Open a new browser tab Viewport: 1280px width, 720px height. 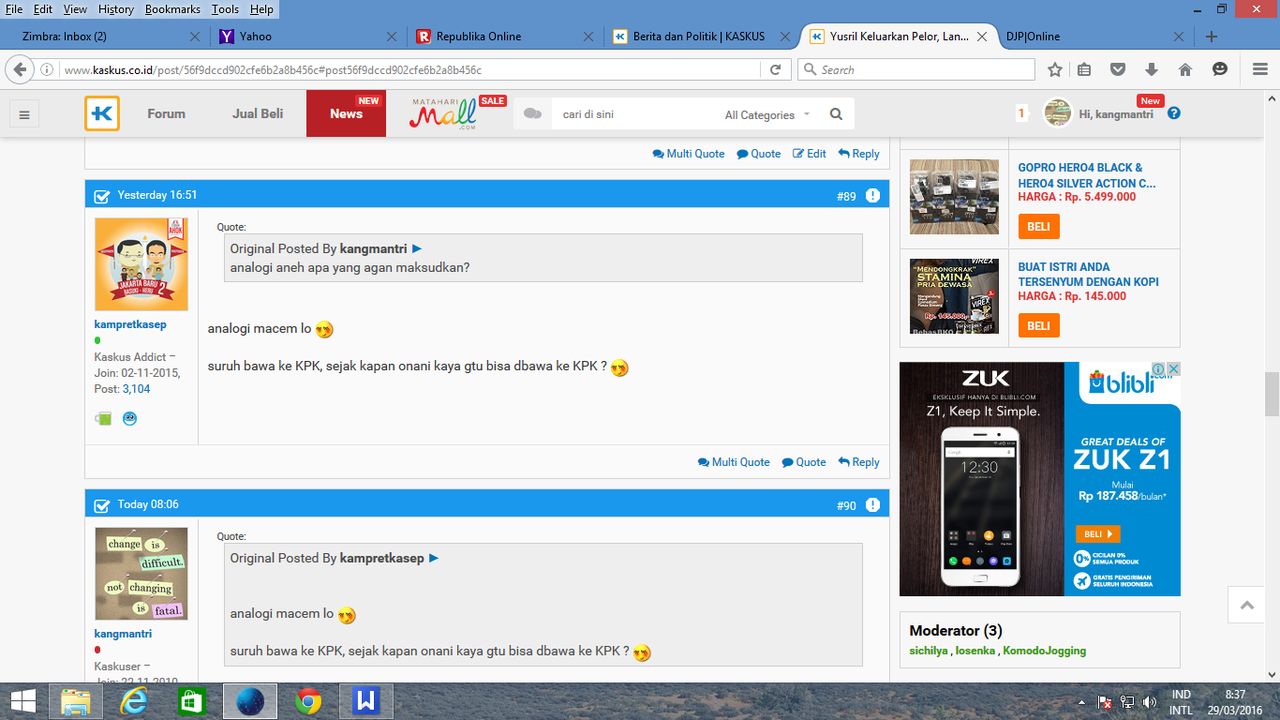coord(1211,36)
